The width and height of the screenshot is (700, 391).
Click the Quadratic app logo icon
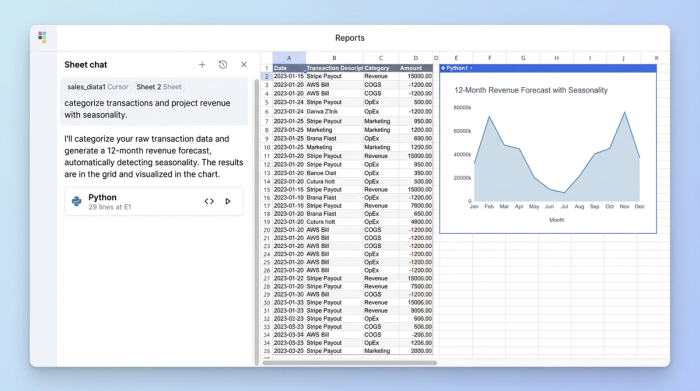[42, 37]
